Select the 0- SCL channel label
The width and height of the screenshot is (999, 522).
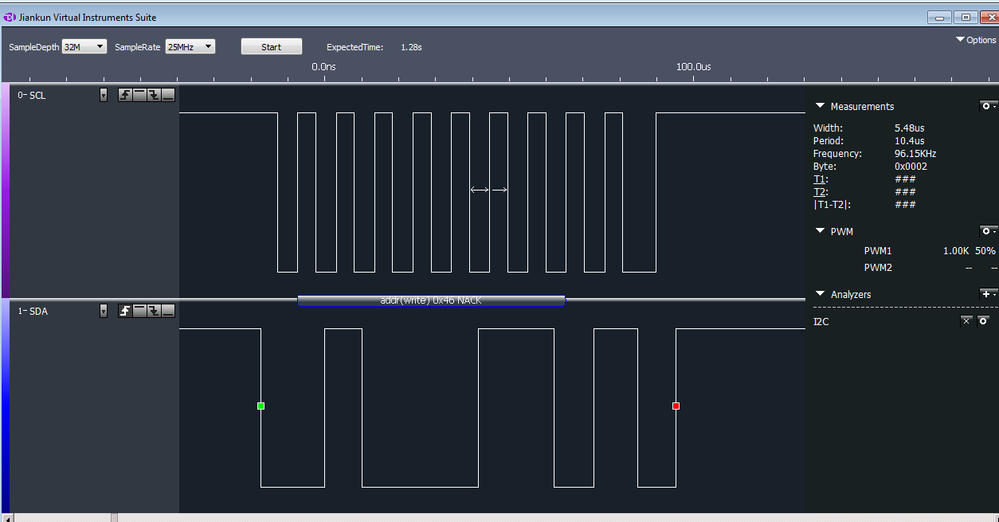[x=32, y=95]
